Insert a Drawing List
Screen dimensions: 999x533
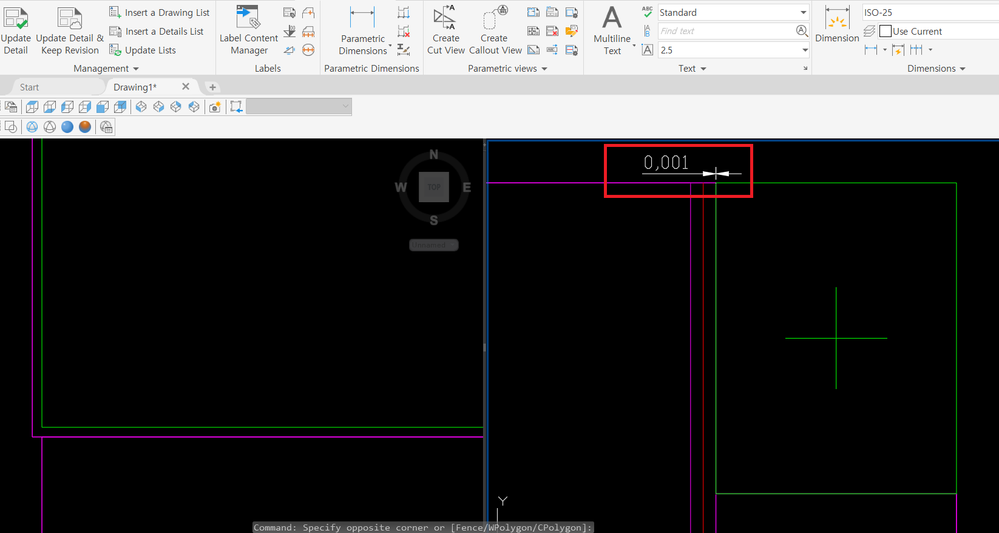click(159, 13)
